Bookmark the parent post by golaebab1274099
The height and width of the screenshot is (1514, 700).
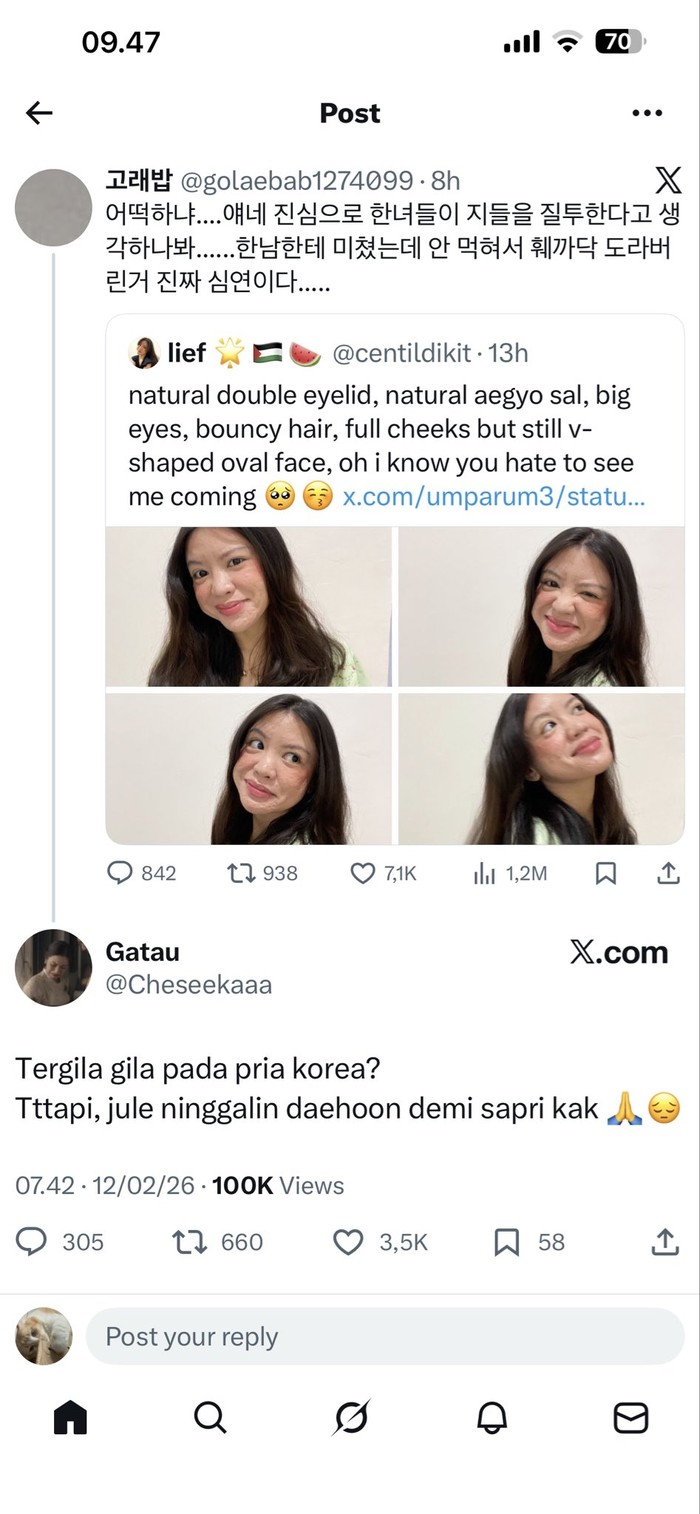(605, 873)
